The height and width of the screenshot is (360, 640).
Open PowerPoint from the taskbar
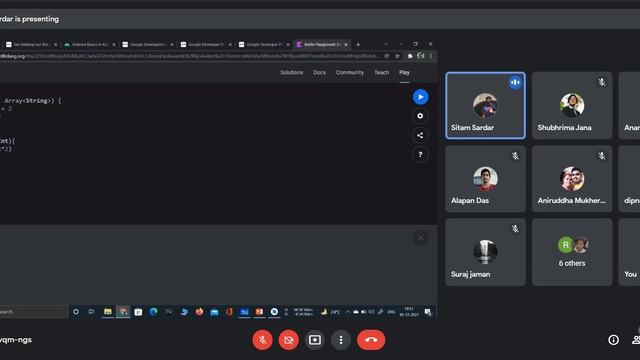coord(259,312)
